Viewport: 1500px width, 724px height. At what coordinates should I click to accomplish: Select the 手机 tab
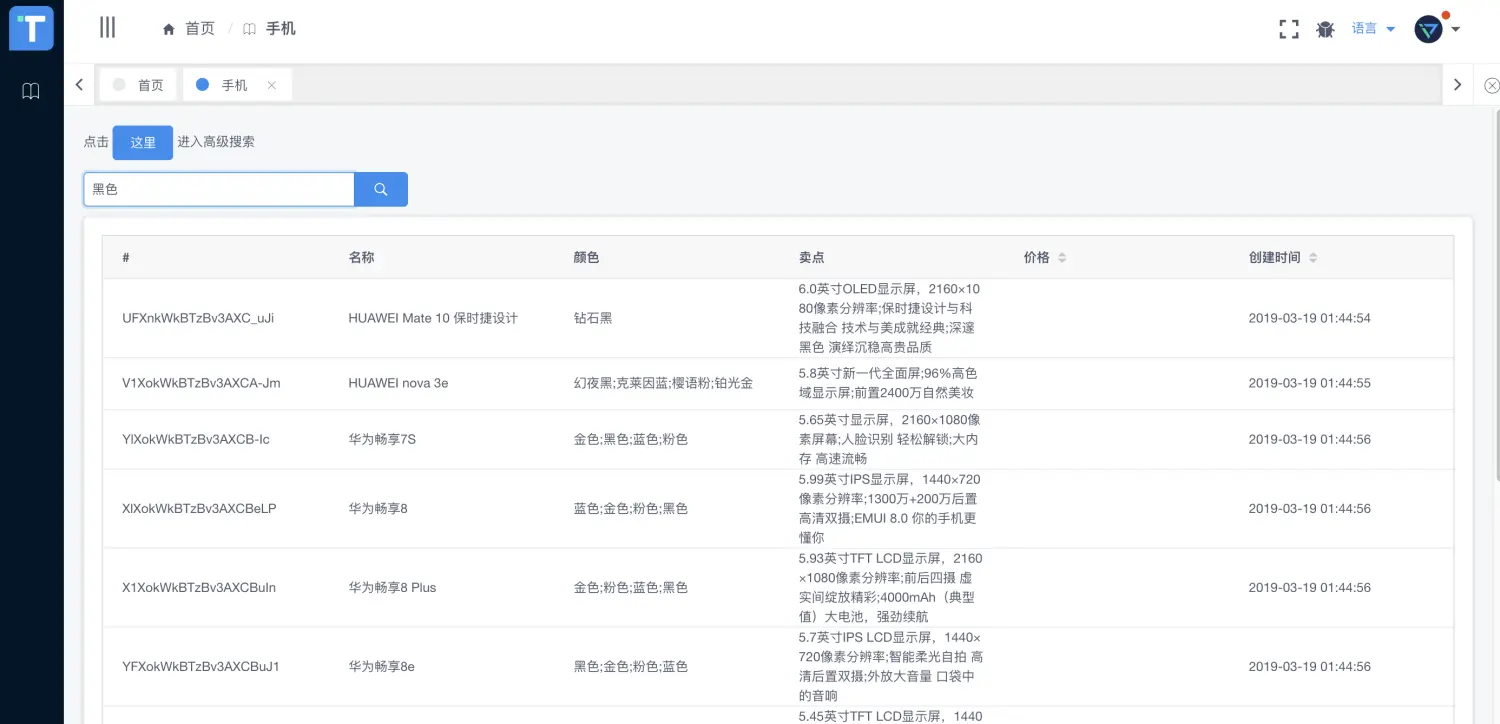click(237, 85)
